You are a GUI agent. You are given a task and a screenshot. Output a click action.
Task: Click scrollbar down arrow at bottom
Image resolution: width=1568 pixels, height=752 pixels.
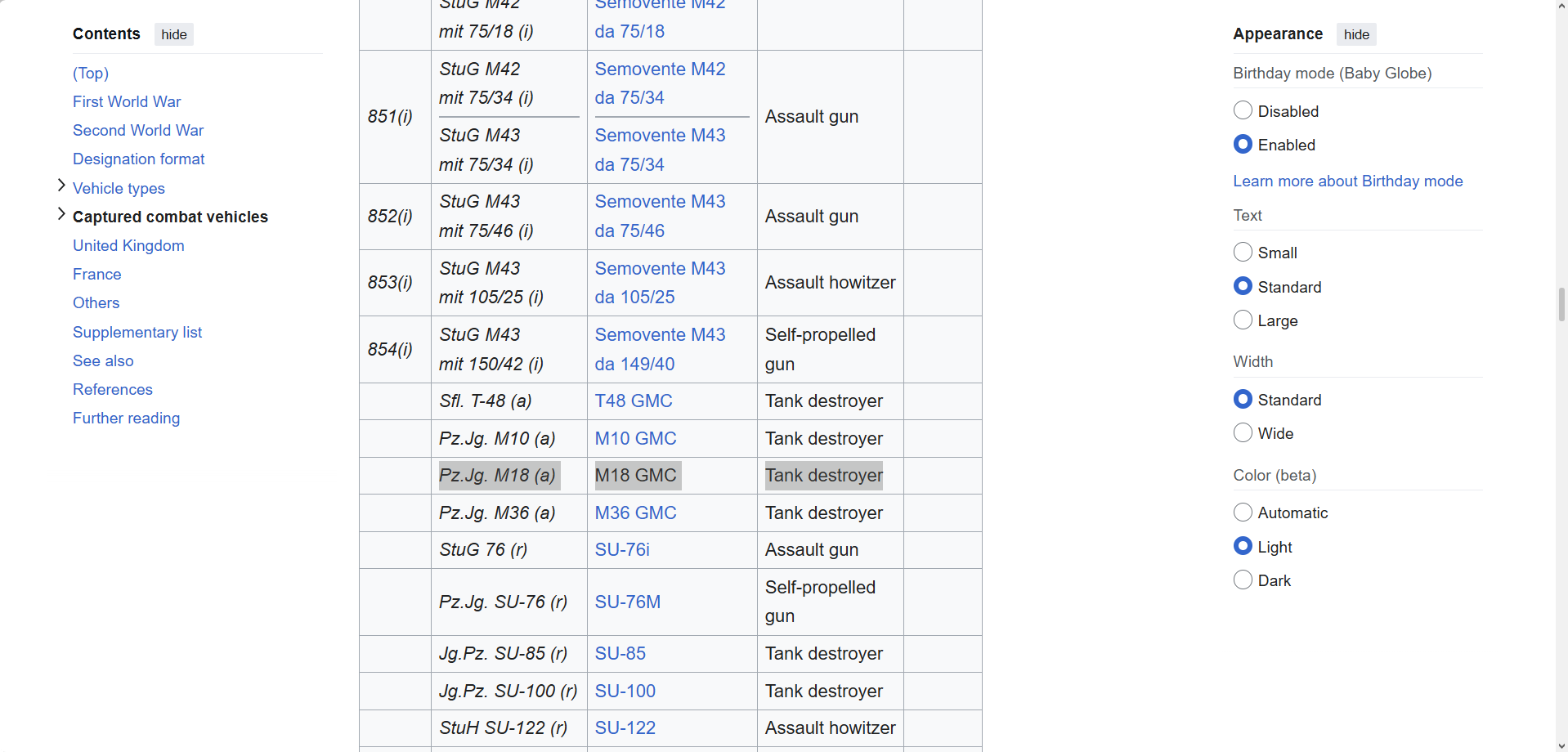tap(1561, 745)
